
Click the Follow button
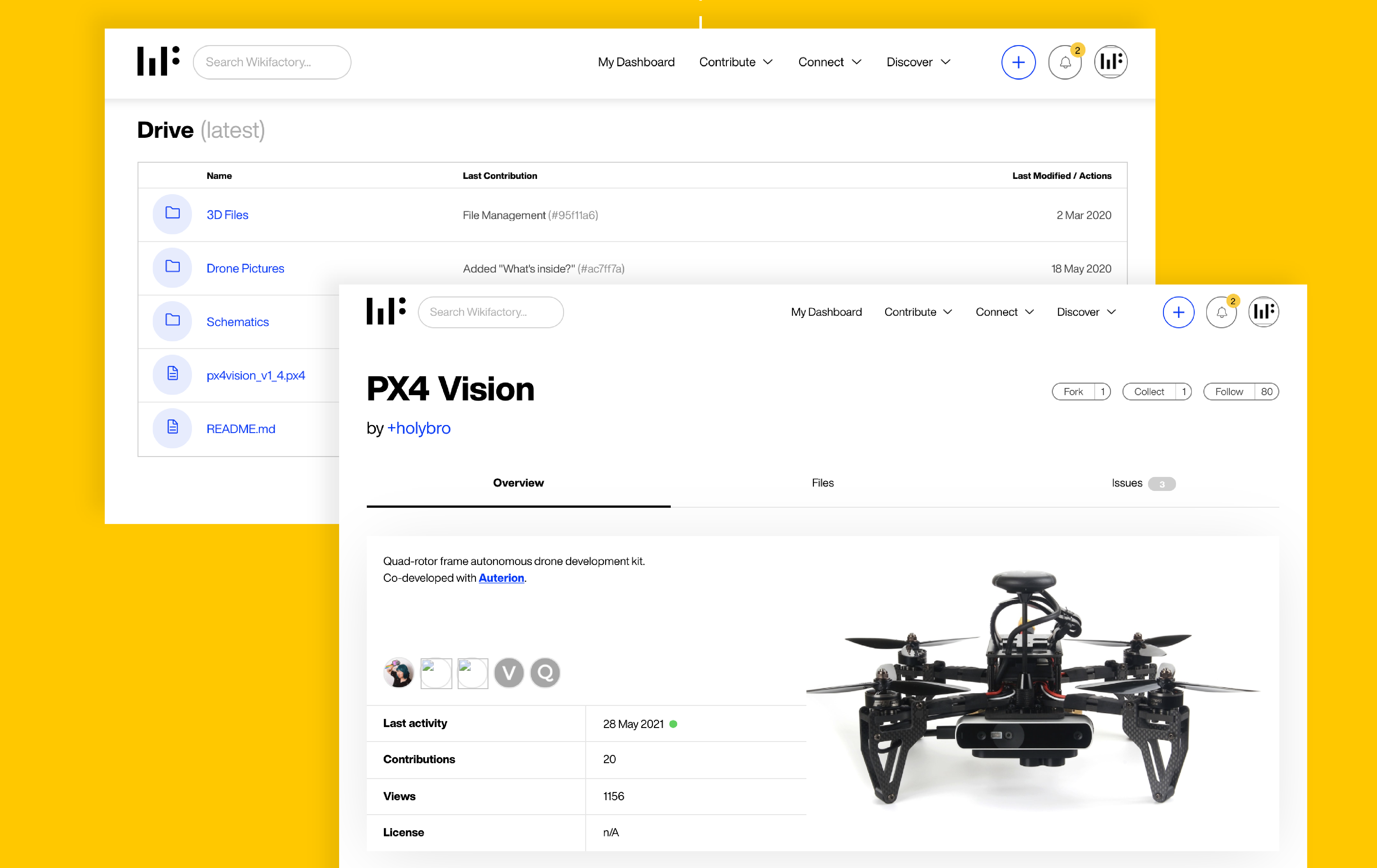(1229, 391)
